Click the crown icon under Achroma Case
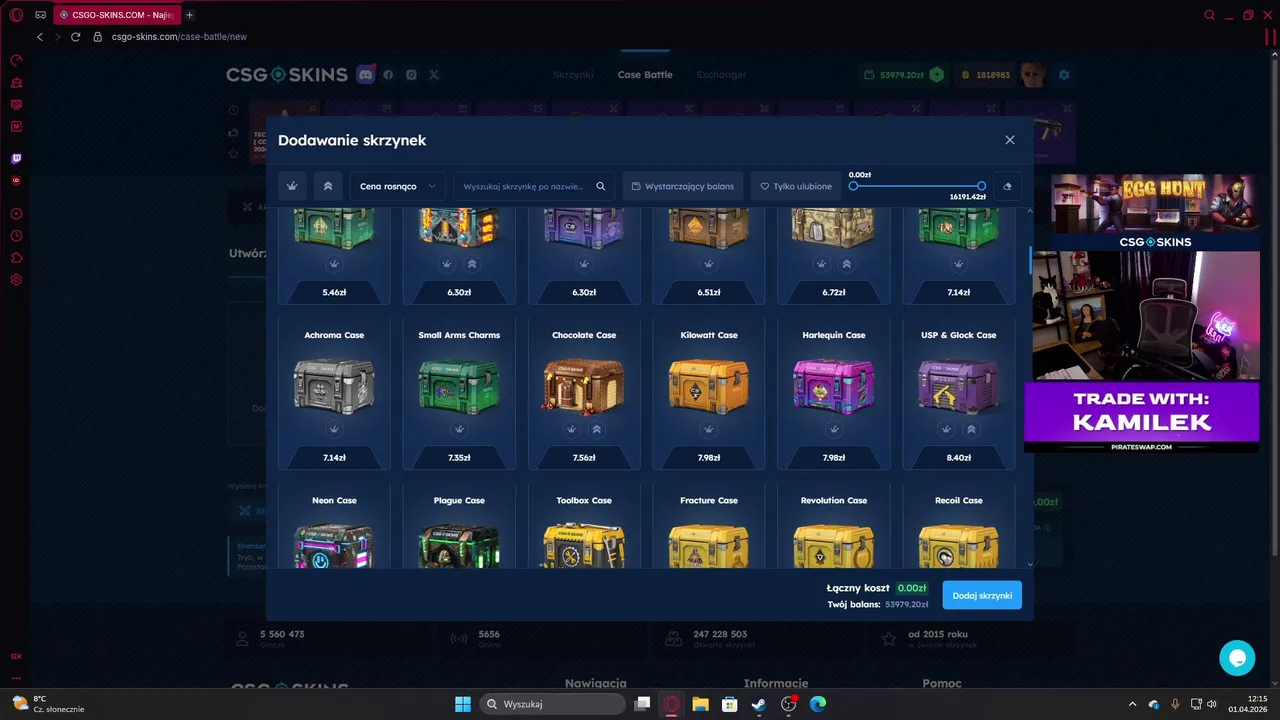 point(334,430)
